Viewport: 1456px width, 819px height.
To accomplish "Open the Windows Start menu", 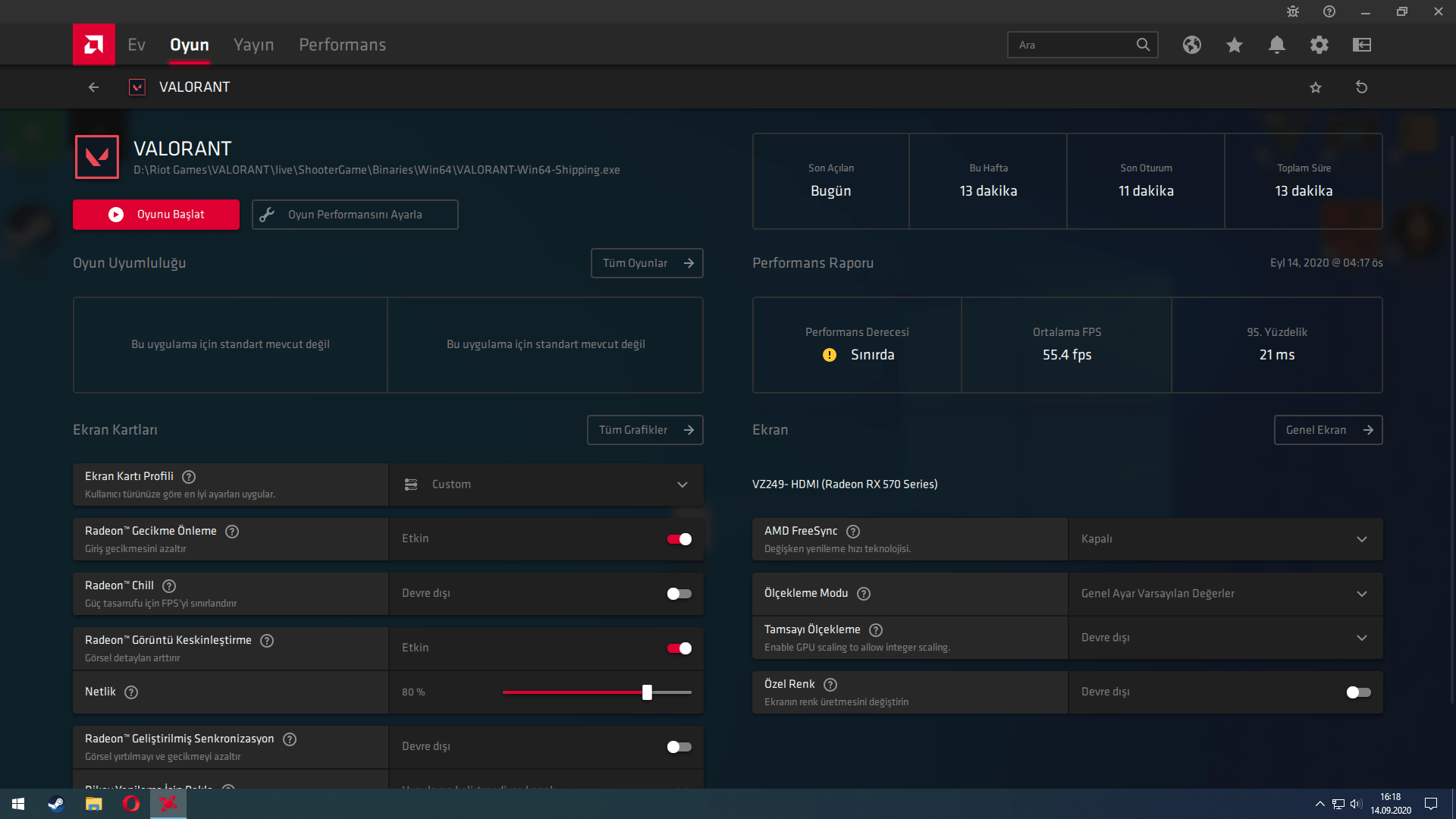I will pos(18,804).
